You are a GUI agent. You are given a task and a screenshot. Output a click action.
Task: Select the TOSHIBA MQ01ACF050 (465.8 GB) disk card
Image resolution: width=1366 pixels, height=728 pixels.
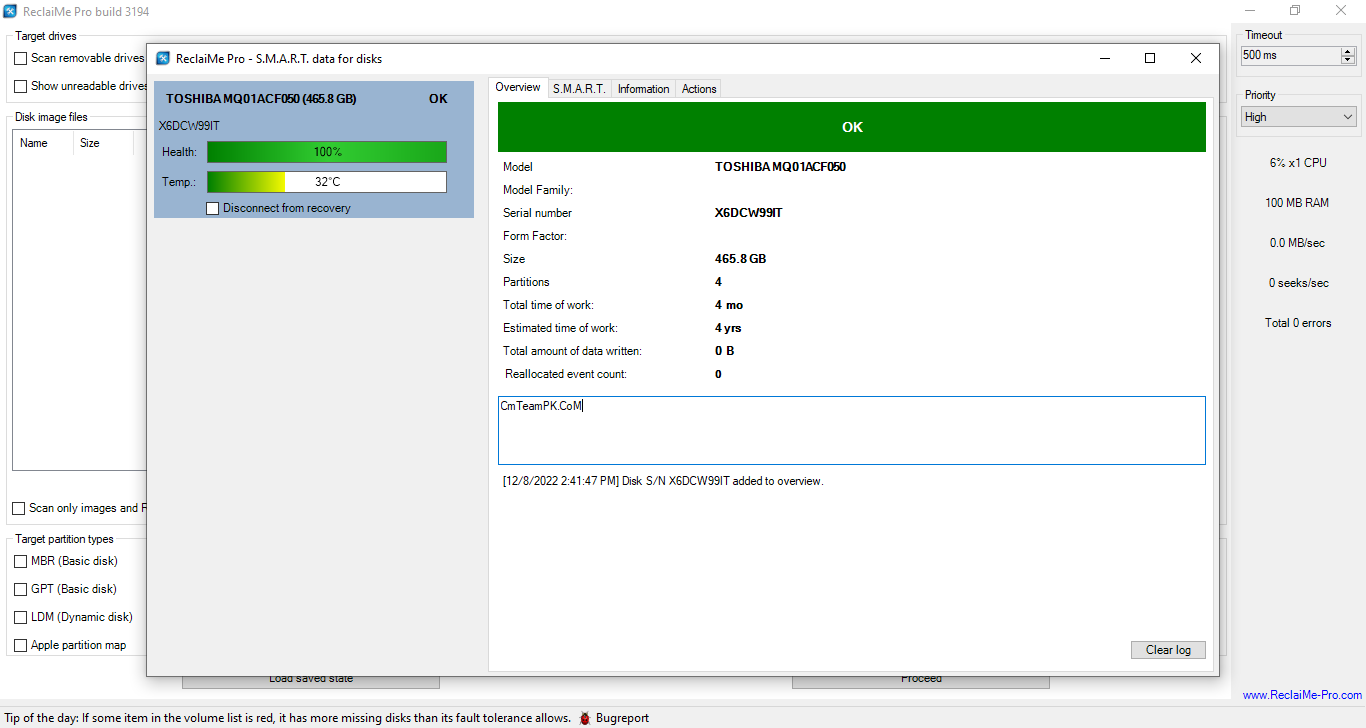click(x=314, y=150)
